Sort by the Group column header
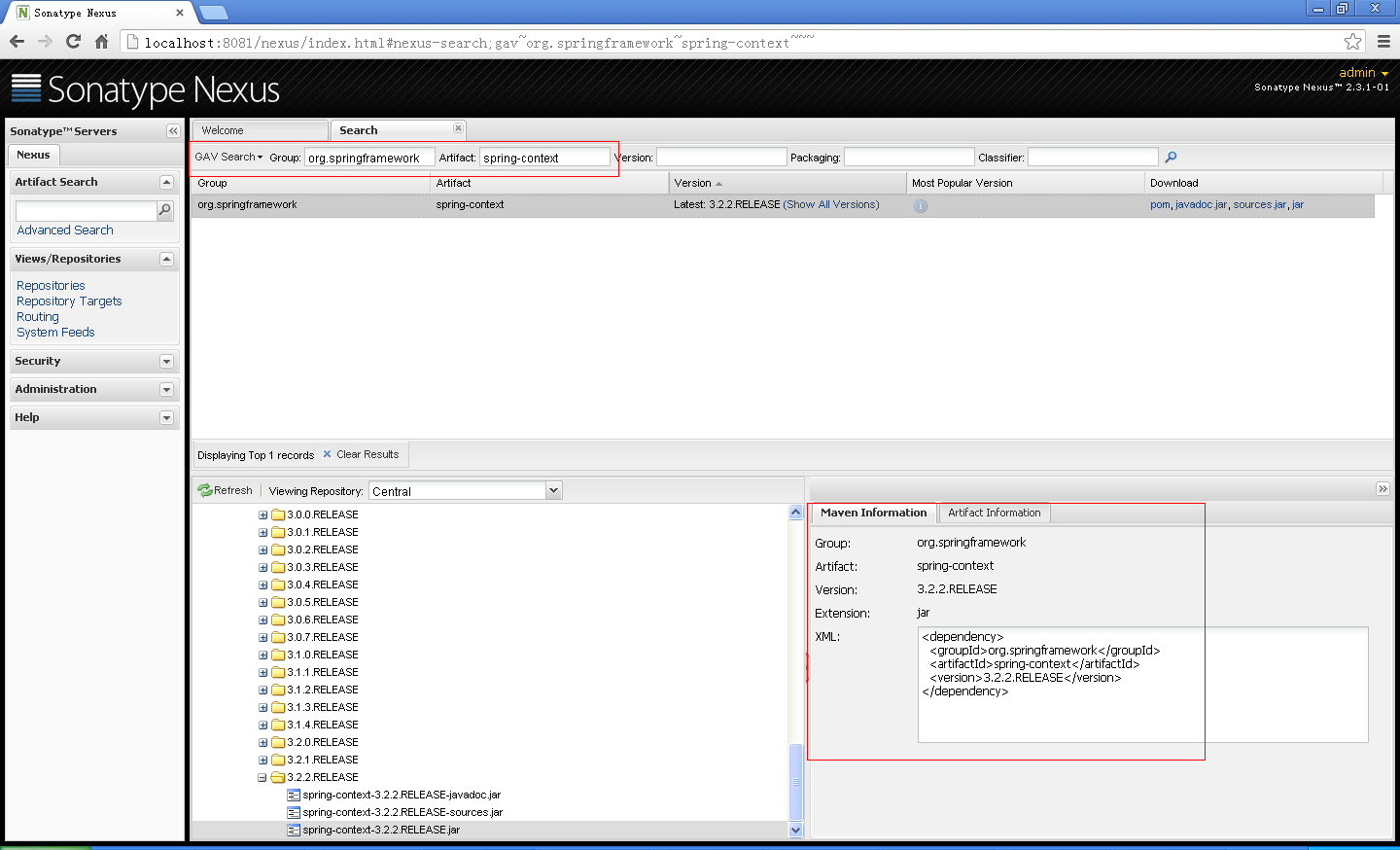This screenshot has width=1400, height=850. pos(311,183)
